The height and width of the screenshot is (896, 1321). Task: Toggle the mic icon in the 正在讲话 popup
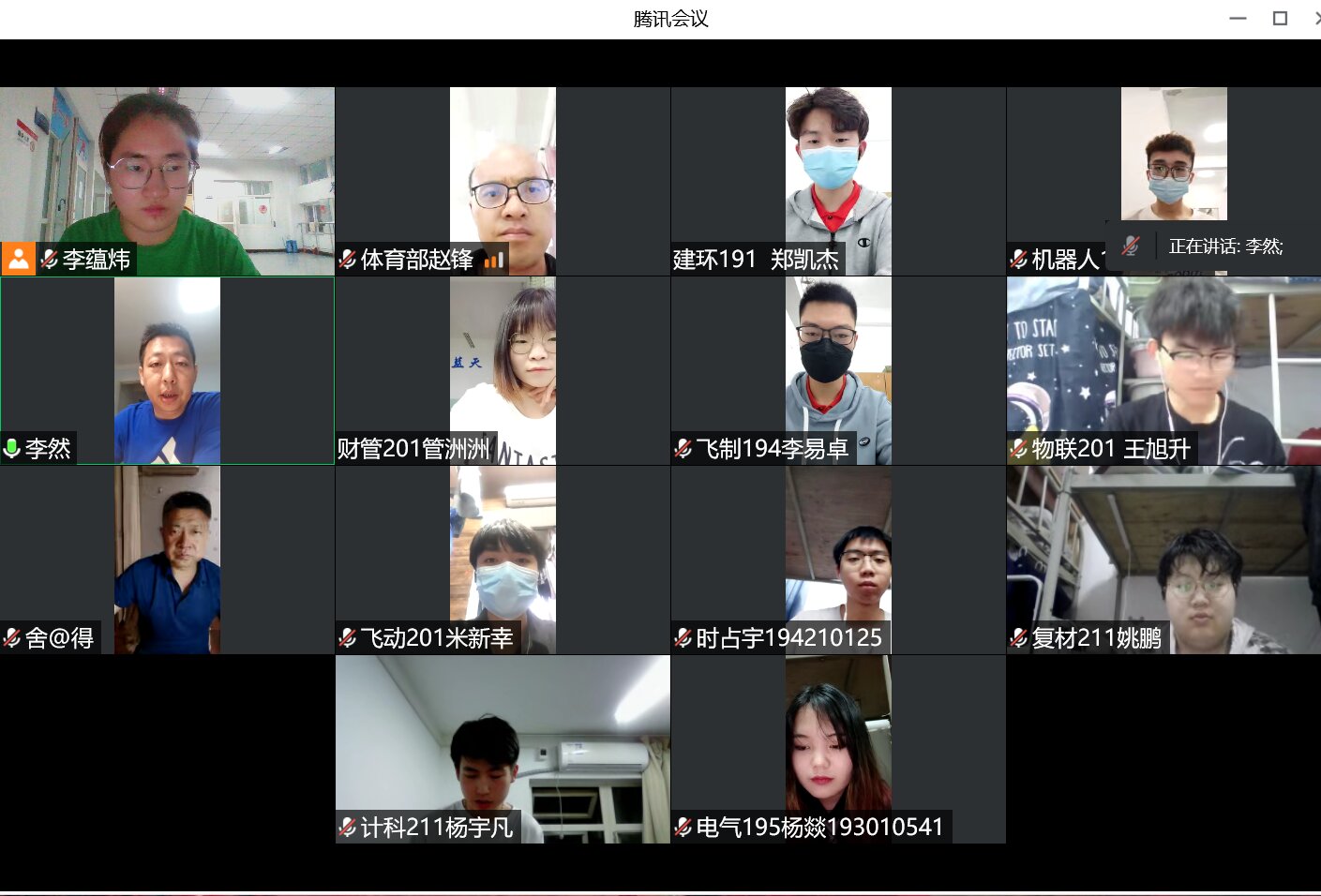tap(1131, 246)
